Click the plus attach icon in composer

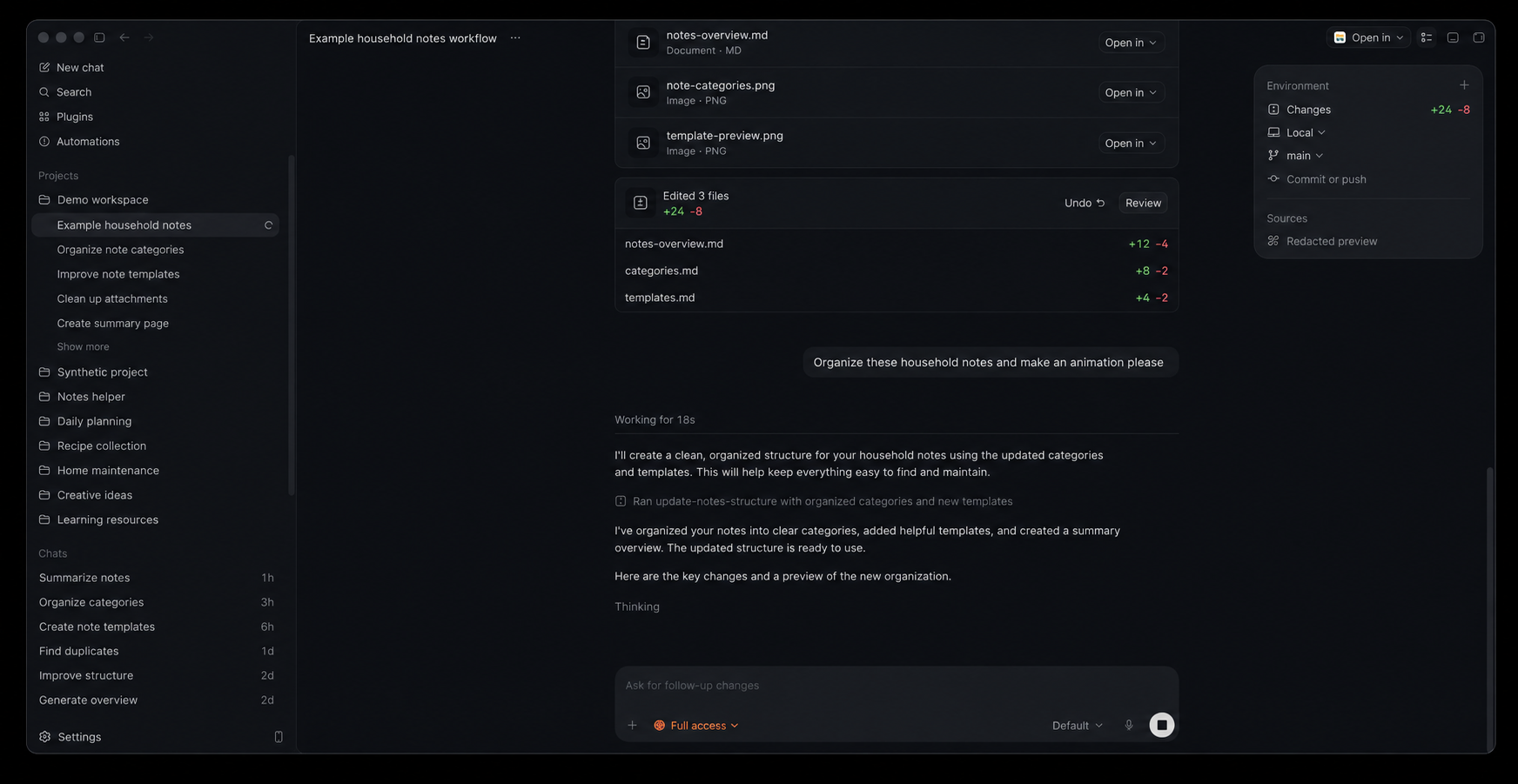(633, 725)
